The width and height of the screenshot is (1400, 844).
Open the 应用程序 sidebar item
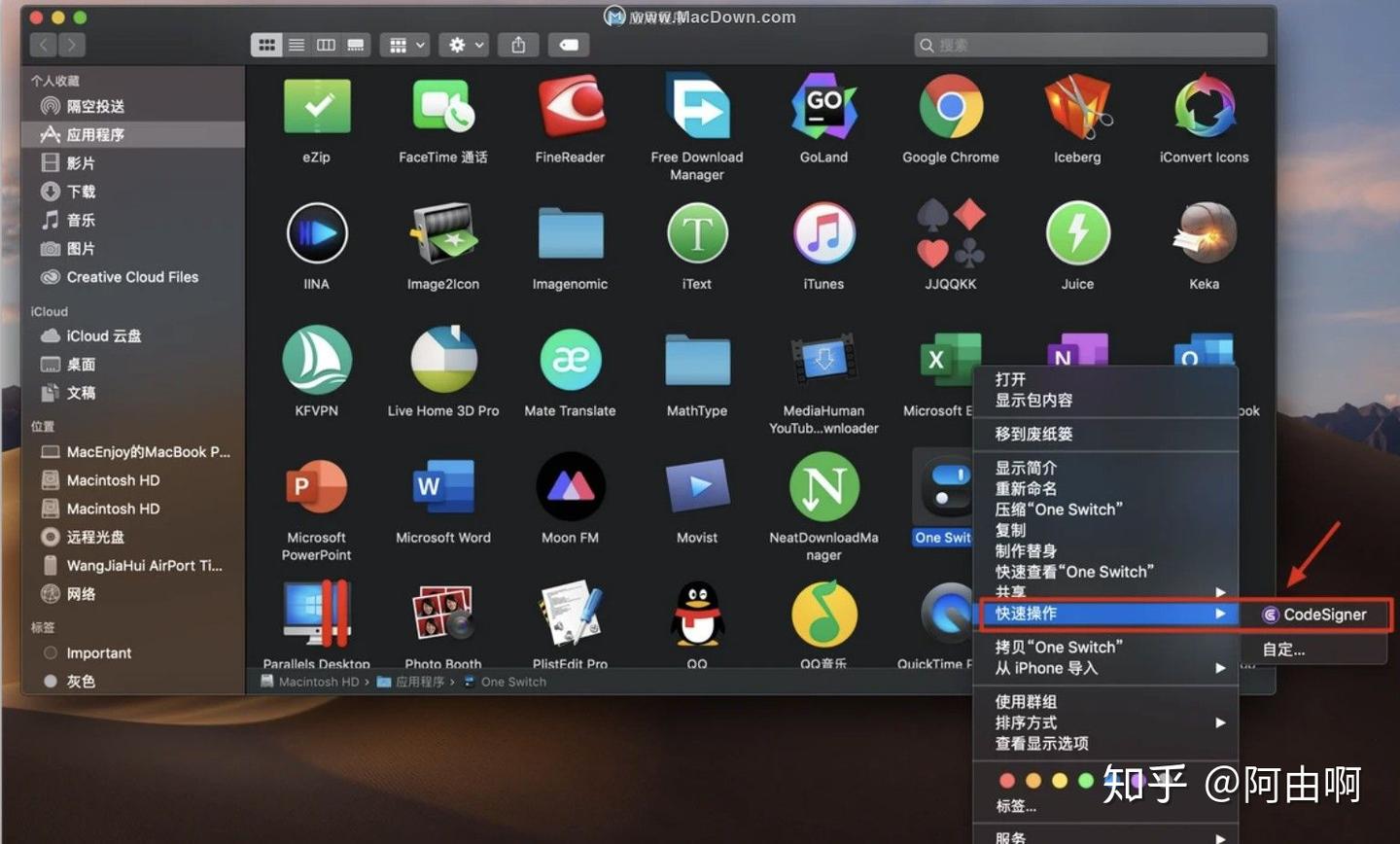click(x=92, y=134)
